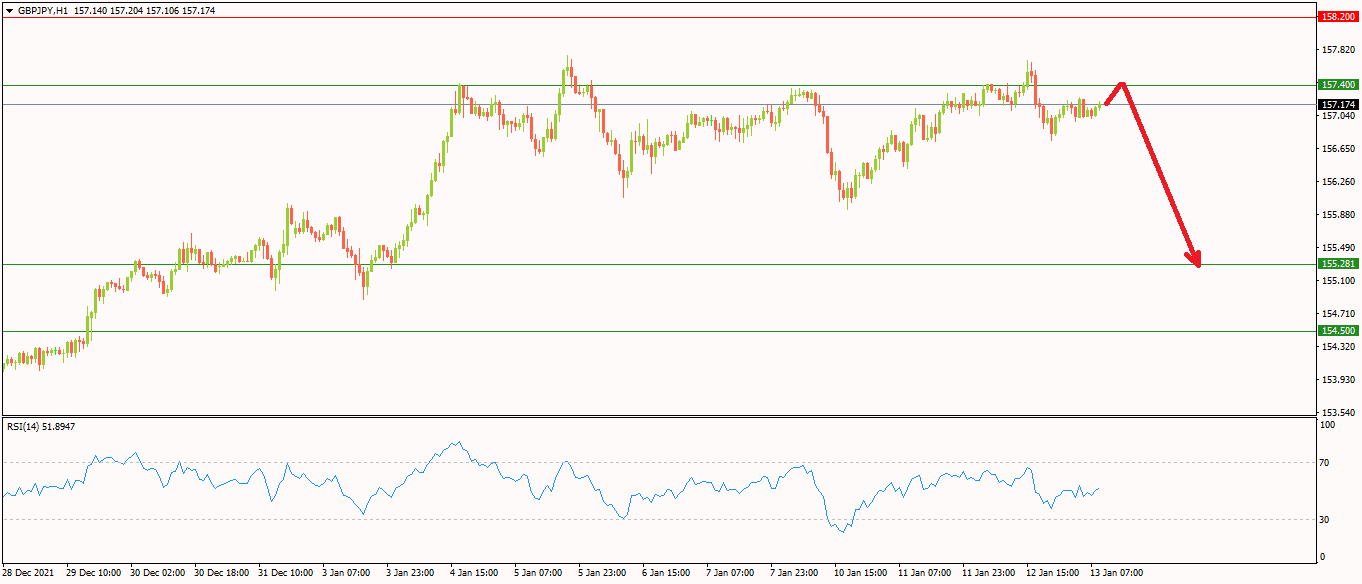Click the 3 Jan 07:00 time label
The height and width of the screenshot is (584, 1362).
[x=347, y=573]
